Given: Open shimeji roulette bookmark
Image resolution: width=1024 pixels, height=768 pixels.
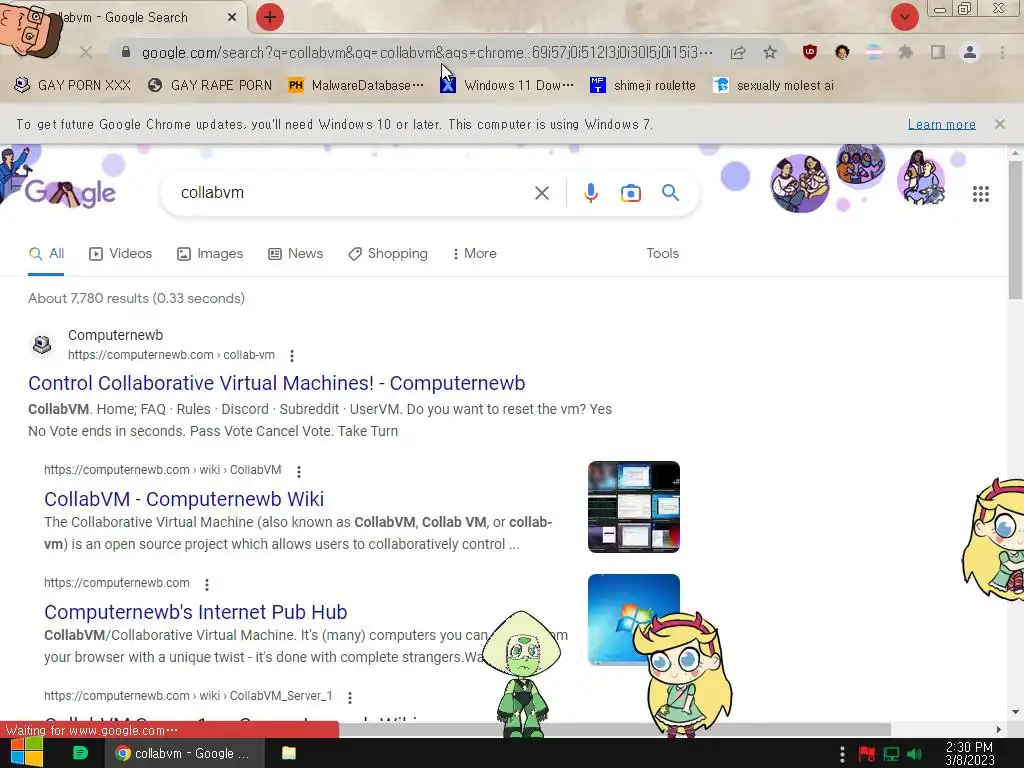Looking at the screenshot, I should click(x=643, y=85).
